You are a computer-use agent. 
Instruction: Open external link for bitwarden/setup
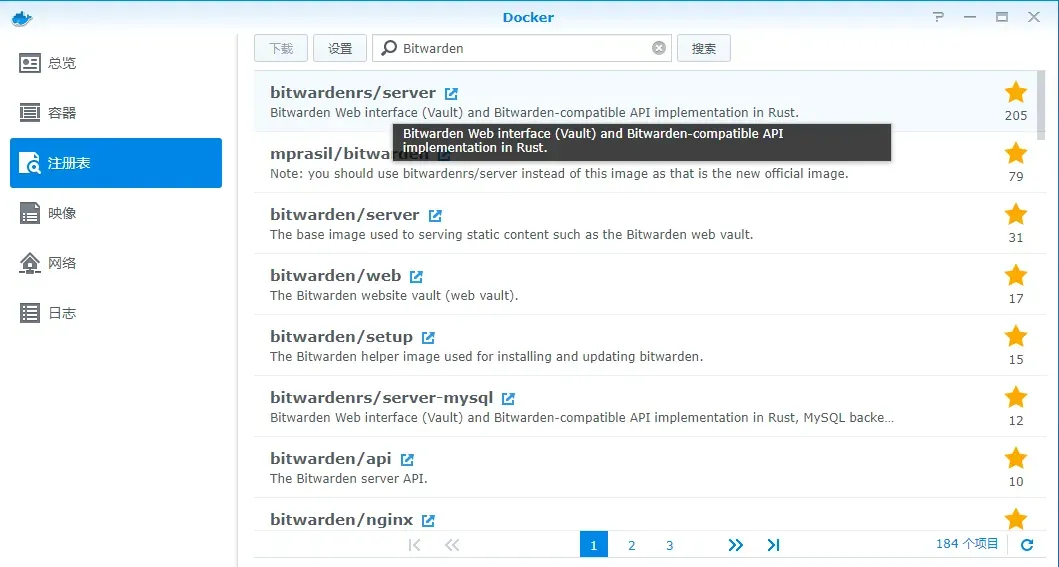click(x=428, y=337)
